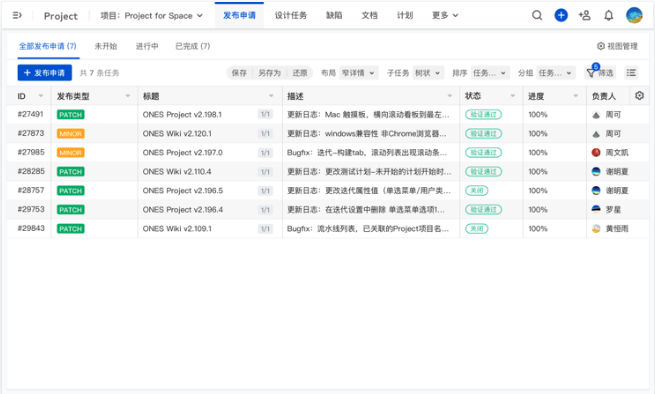This screenshot has width=655, height=394.
Task: Switch to 文档 tab
Action: (x=369, y=15)
